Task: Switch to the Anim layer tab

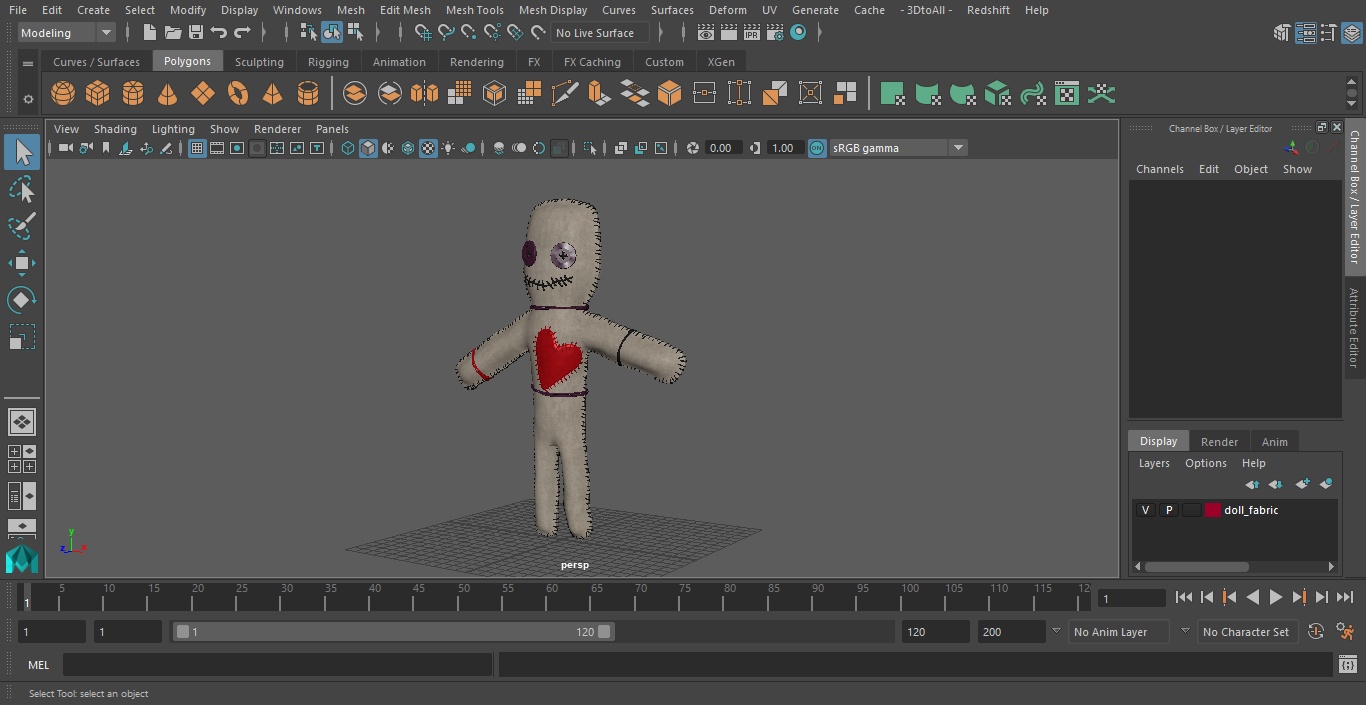Action: (1274, 442)
